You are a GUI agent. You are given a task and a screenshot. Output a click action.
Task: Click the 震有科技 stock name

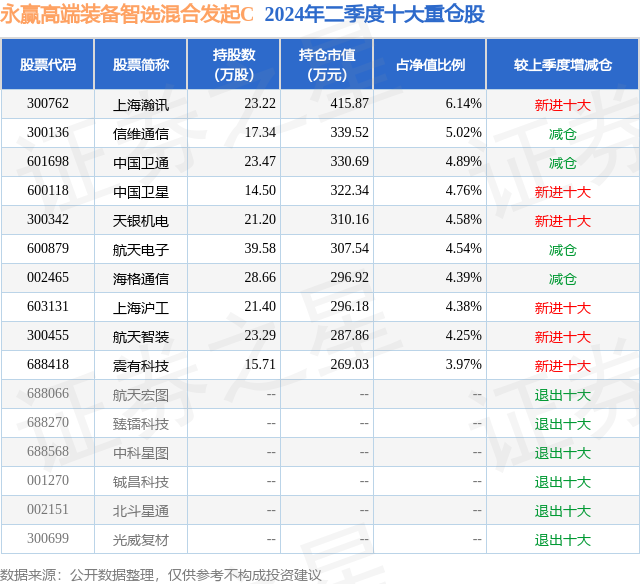[x=141, y=366]
